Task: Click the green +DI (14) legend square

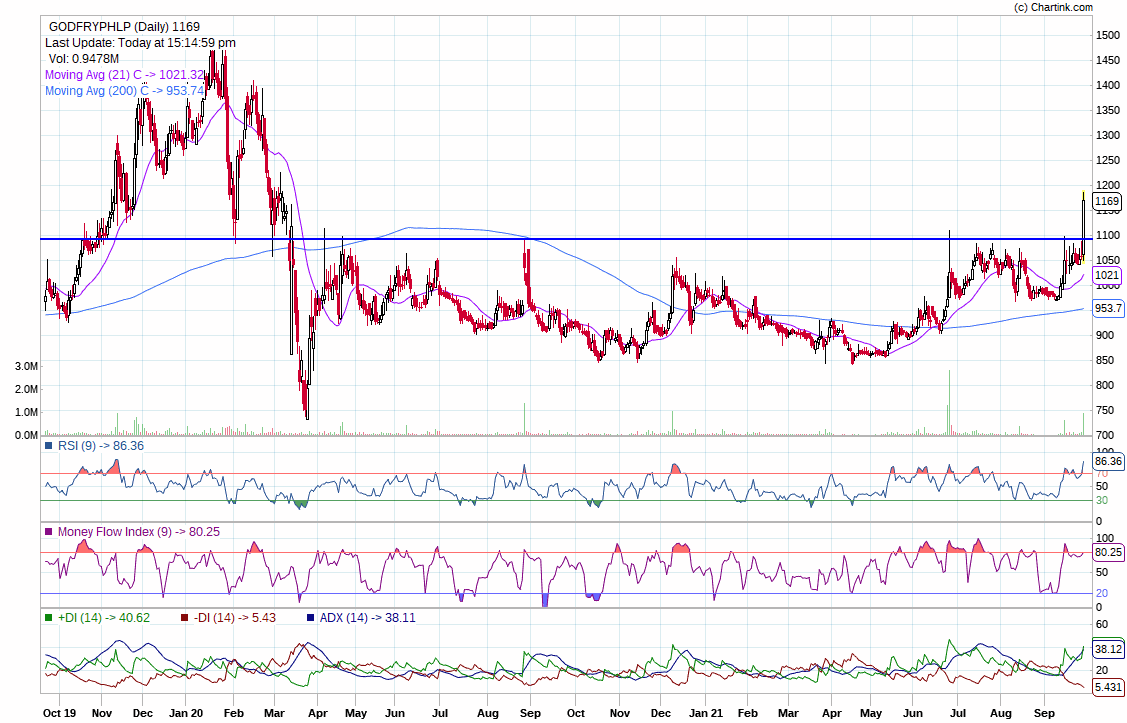Action: pos(48,618)
